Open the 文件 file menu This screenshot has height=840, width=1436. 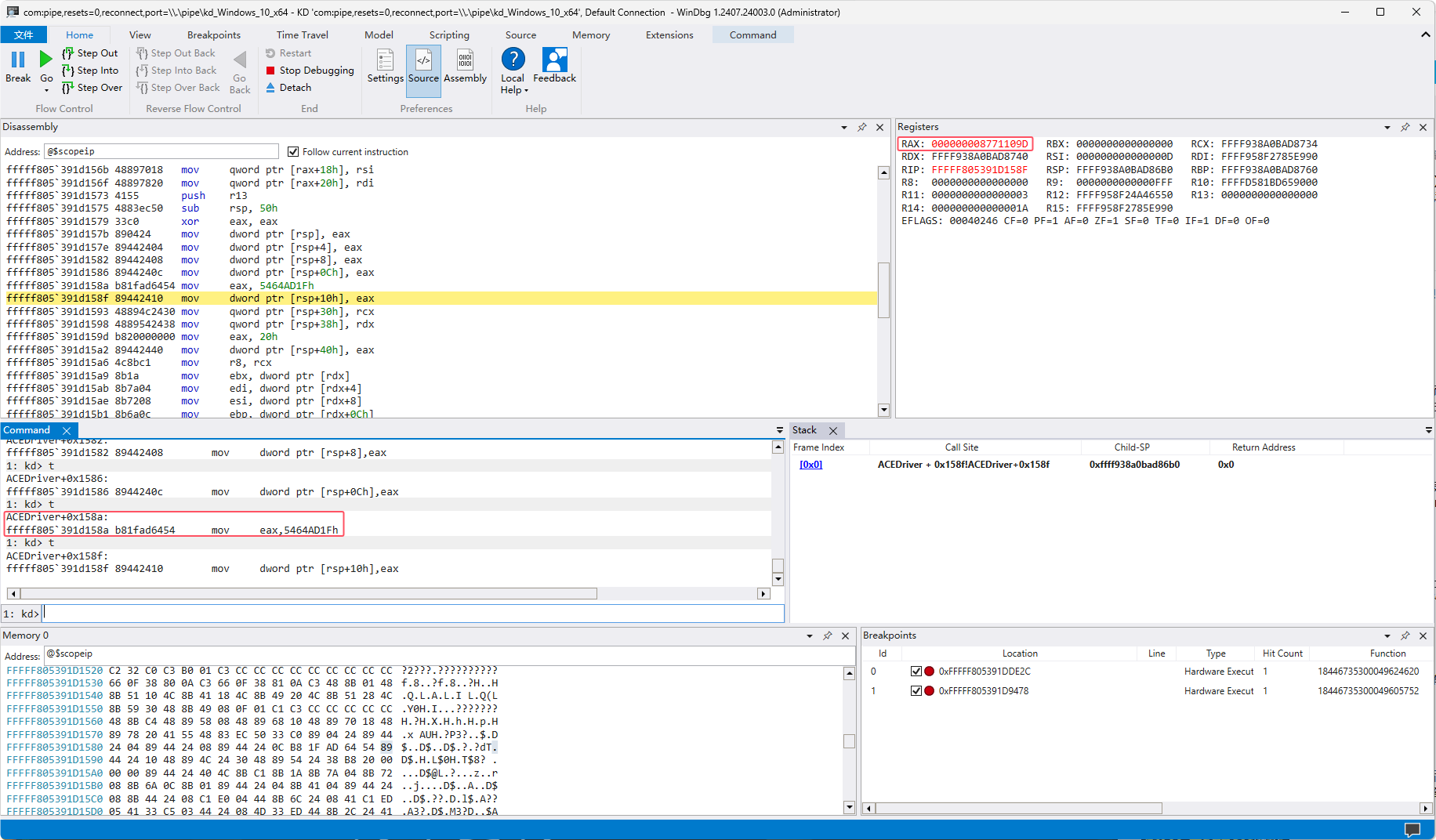pos(24,34)
